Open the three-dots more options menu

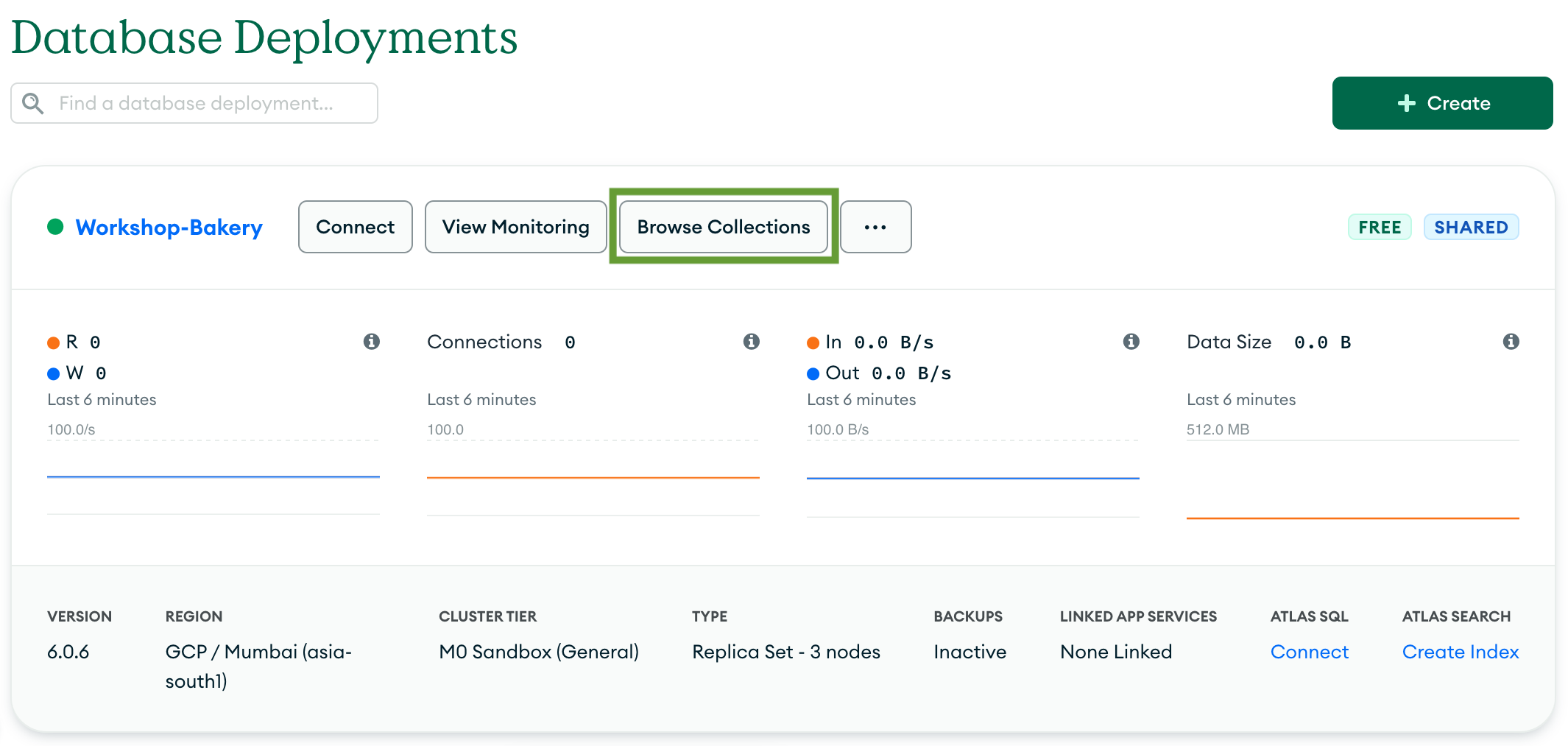[875, 227]
